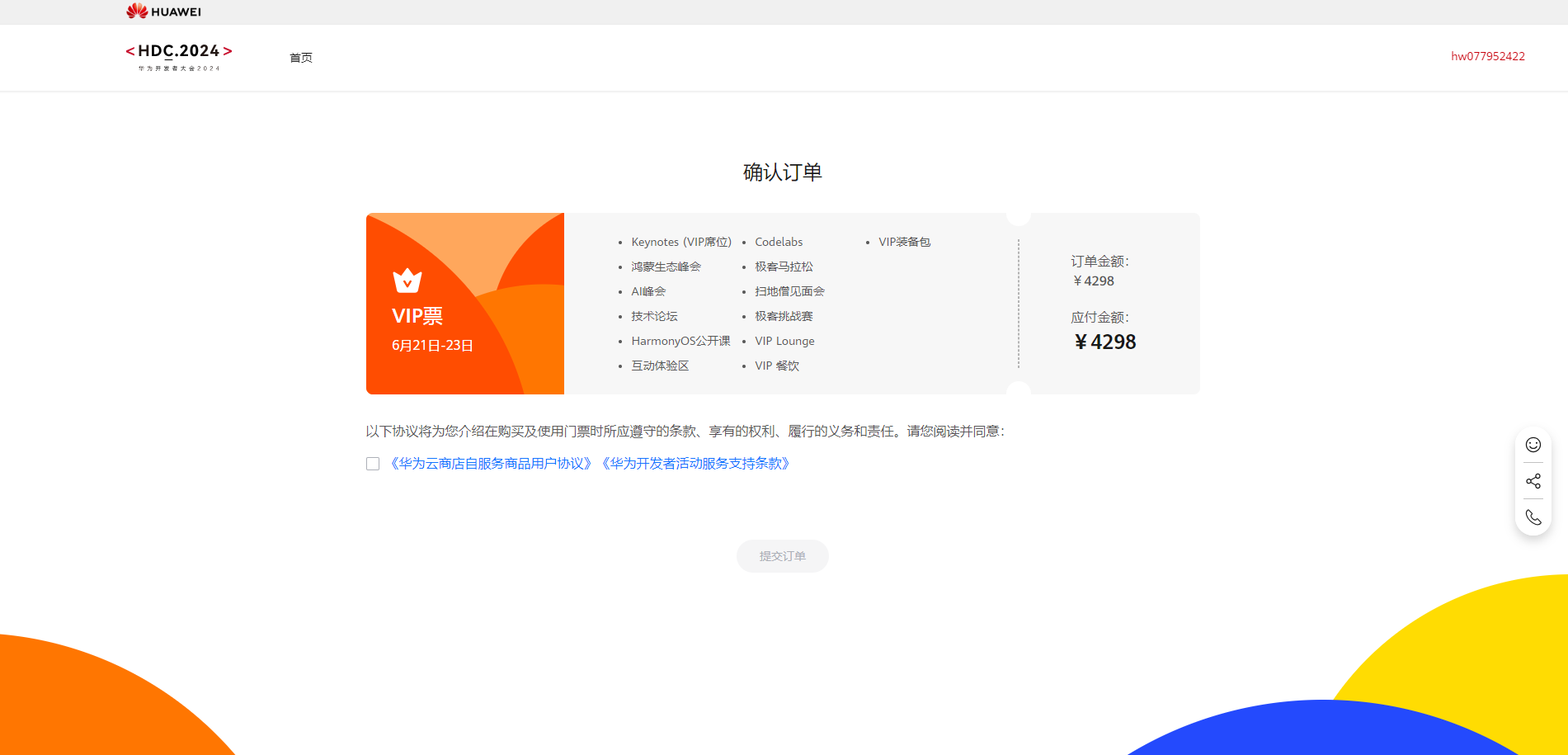Image resolution: width=1568 pixels, height=755 pixels.
Task: Click the 应付金额 label
Action: [x=1100, y=318]
